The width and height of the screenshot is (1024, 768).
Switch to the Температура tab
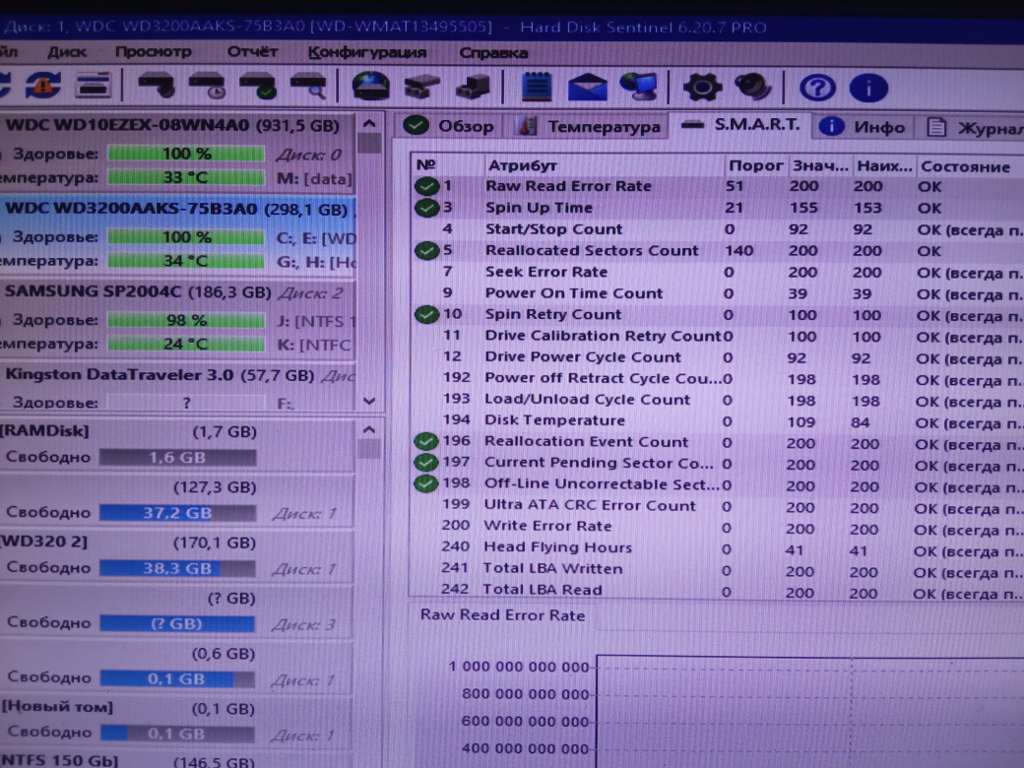click(x=588, y=126)
